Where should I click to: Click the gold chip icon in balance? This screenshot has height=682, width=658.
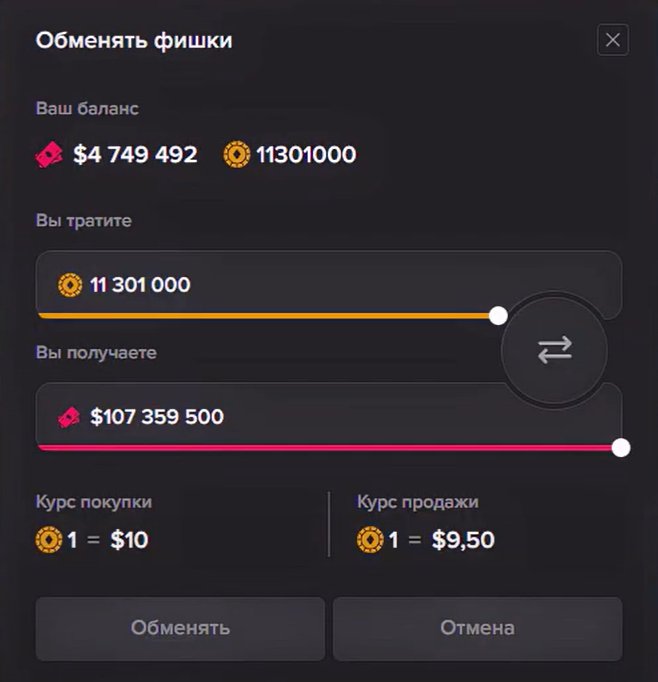click(x=237, y=154)
